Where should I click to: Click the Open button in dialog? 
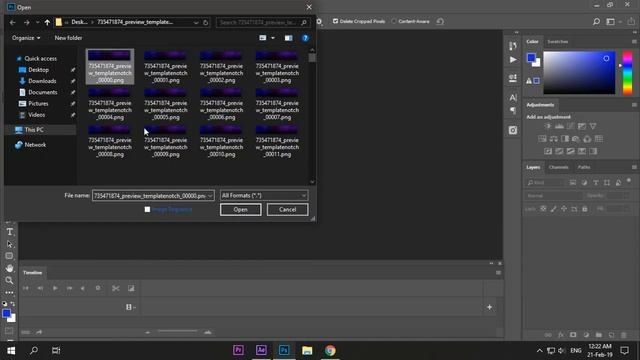point(240,209)
